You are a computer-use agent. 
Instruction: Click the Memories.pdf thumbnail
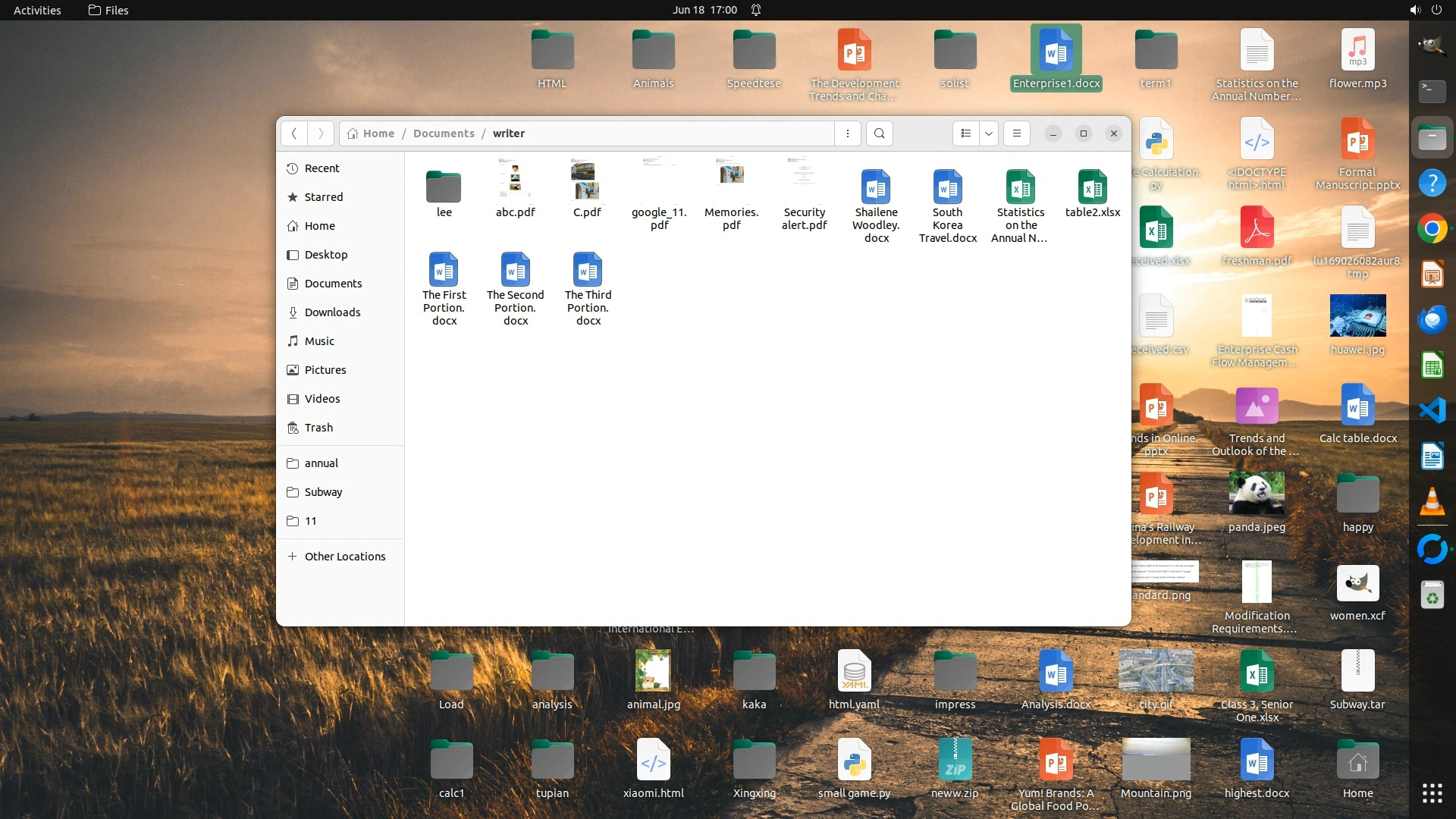tap(731, 176)
